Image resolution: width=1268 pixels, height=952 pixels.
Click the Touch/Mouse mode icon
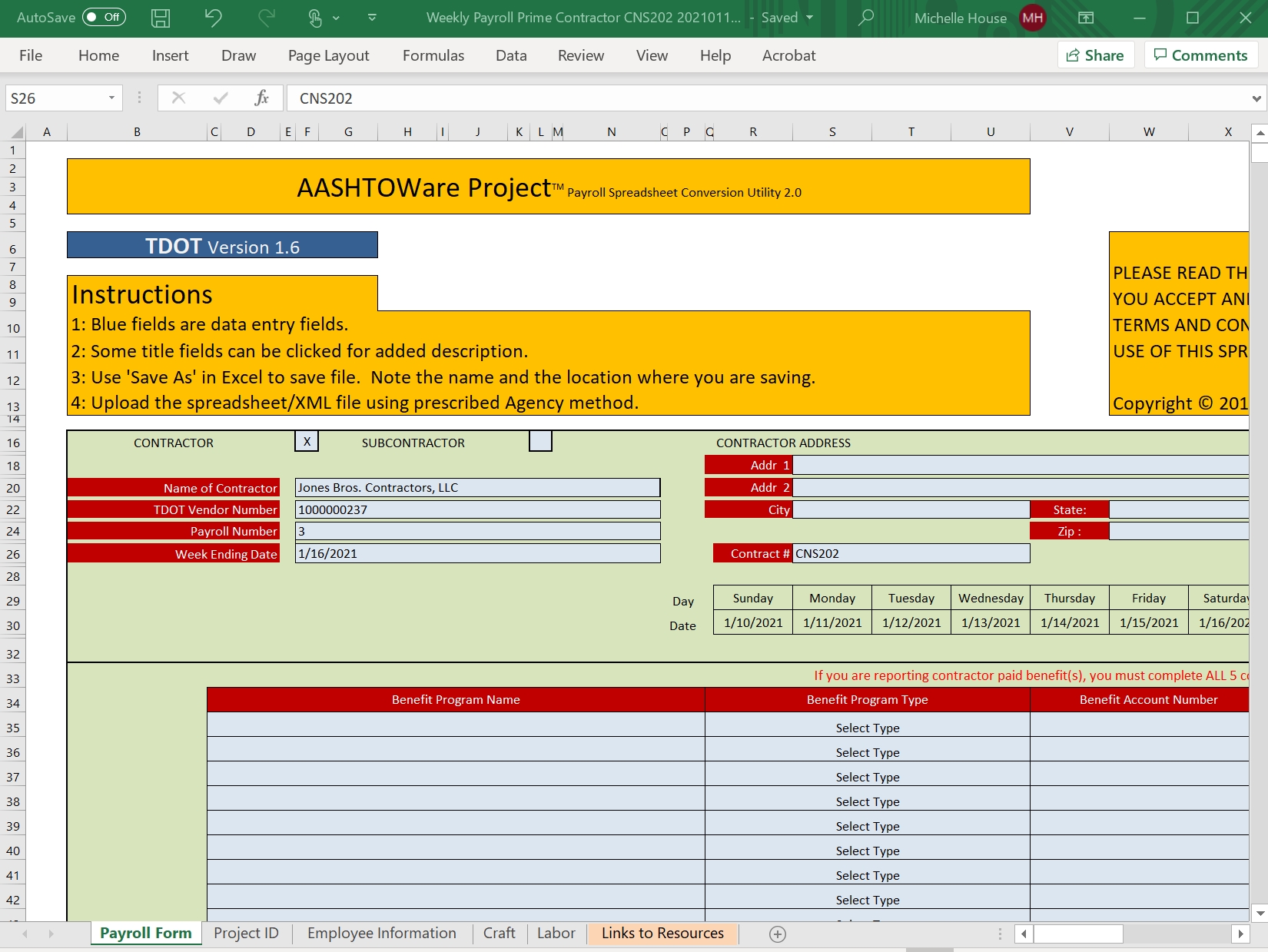coord(315,18)
